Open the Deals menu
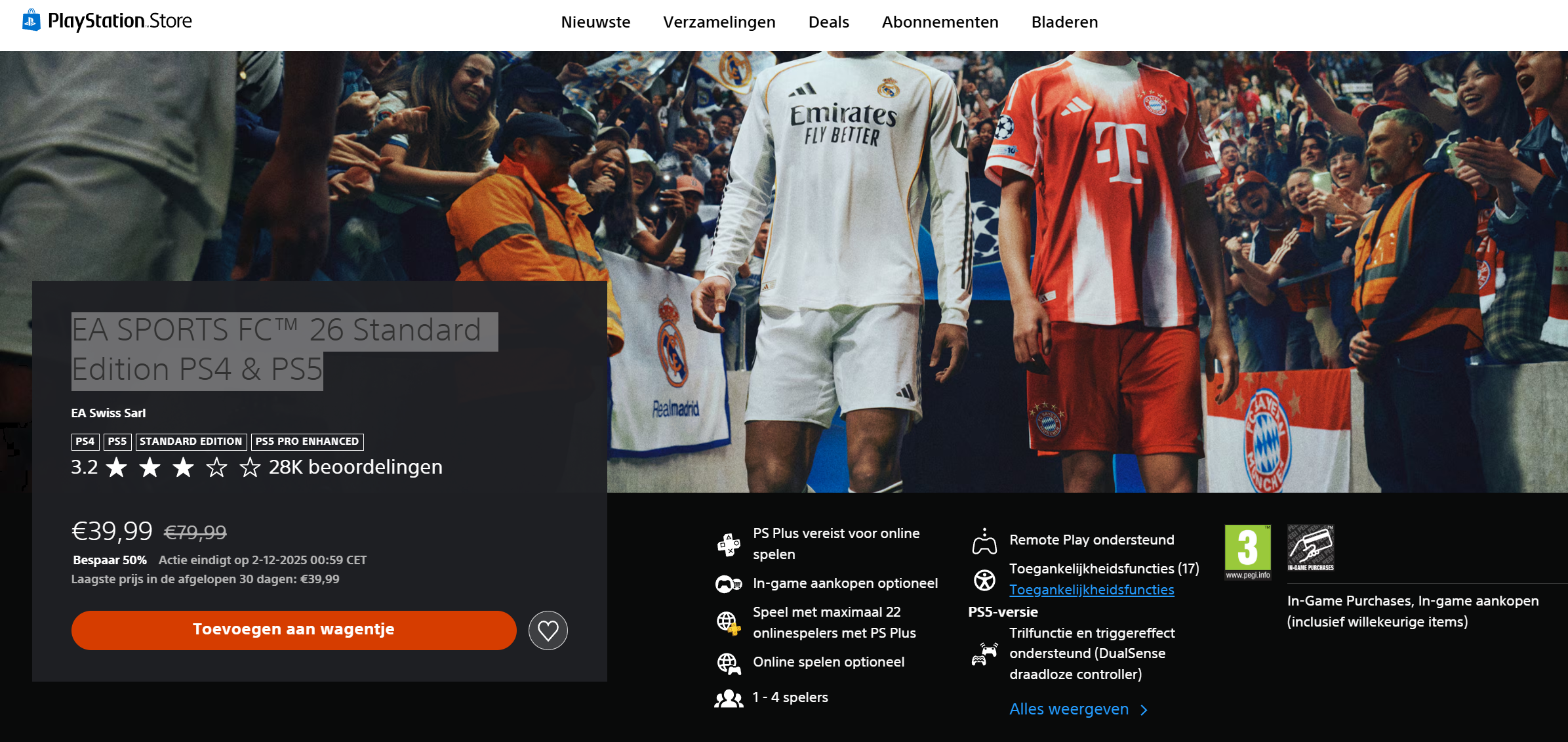This screenshot has width=1568, height=742. pyautogui.click(x=828, y=22)
